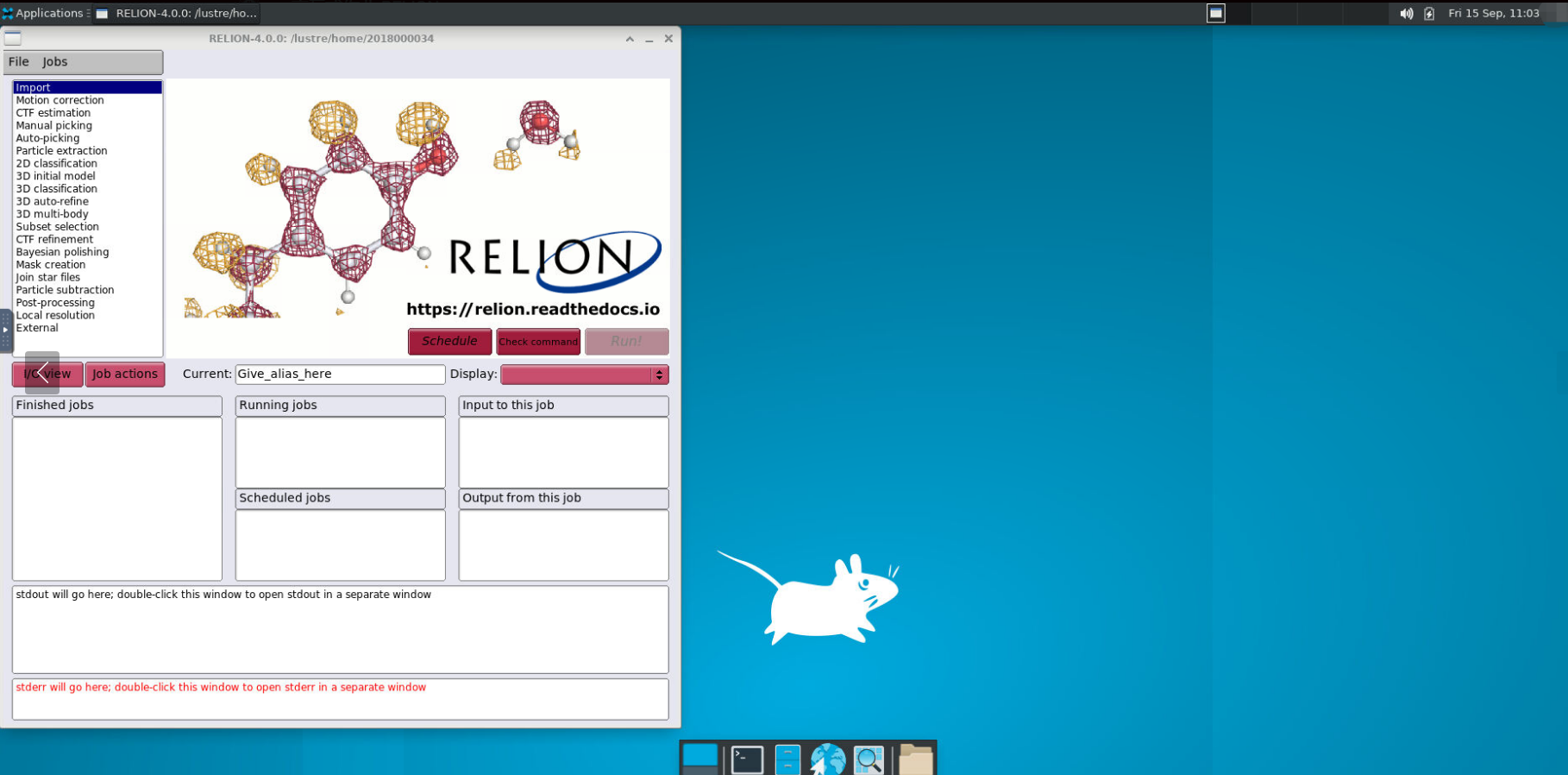Close the RELION window
Viewport: 1568px width, 775px height.
coord(668,39)
